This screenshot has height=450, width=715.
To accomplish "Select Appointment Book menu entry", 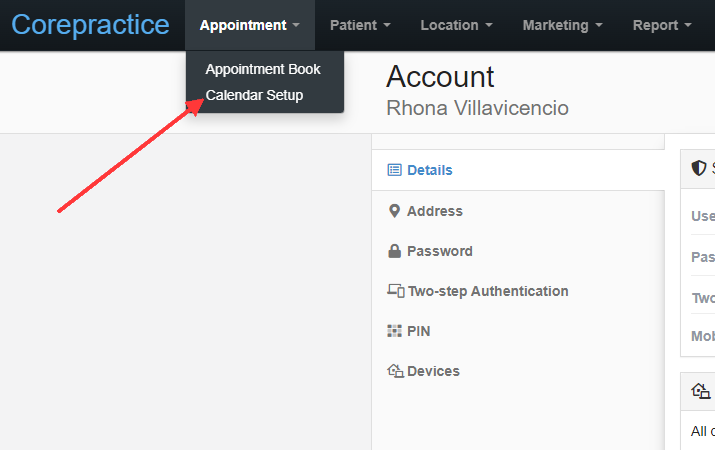I will coord(263,69).
